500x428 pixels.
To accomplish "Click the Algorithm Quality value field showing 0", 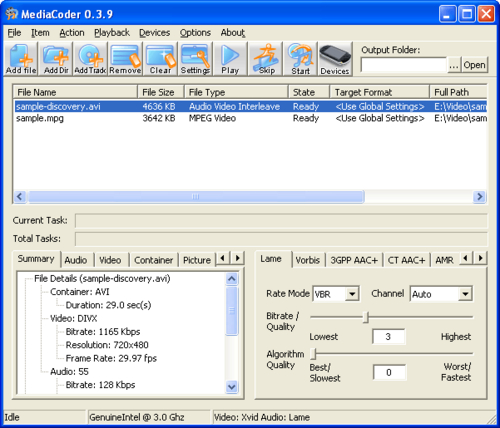I will point(389,372).
